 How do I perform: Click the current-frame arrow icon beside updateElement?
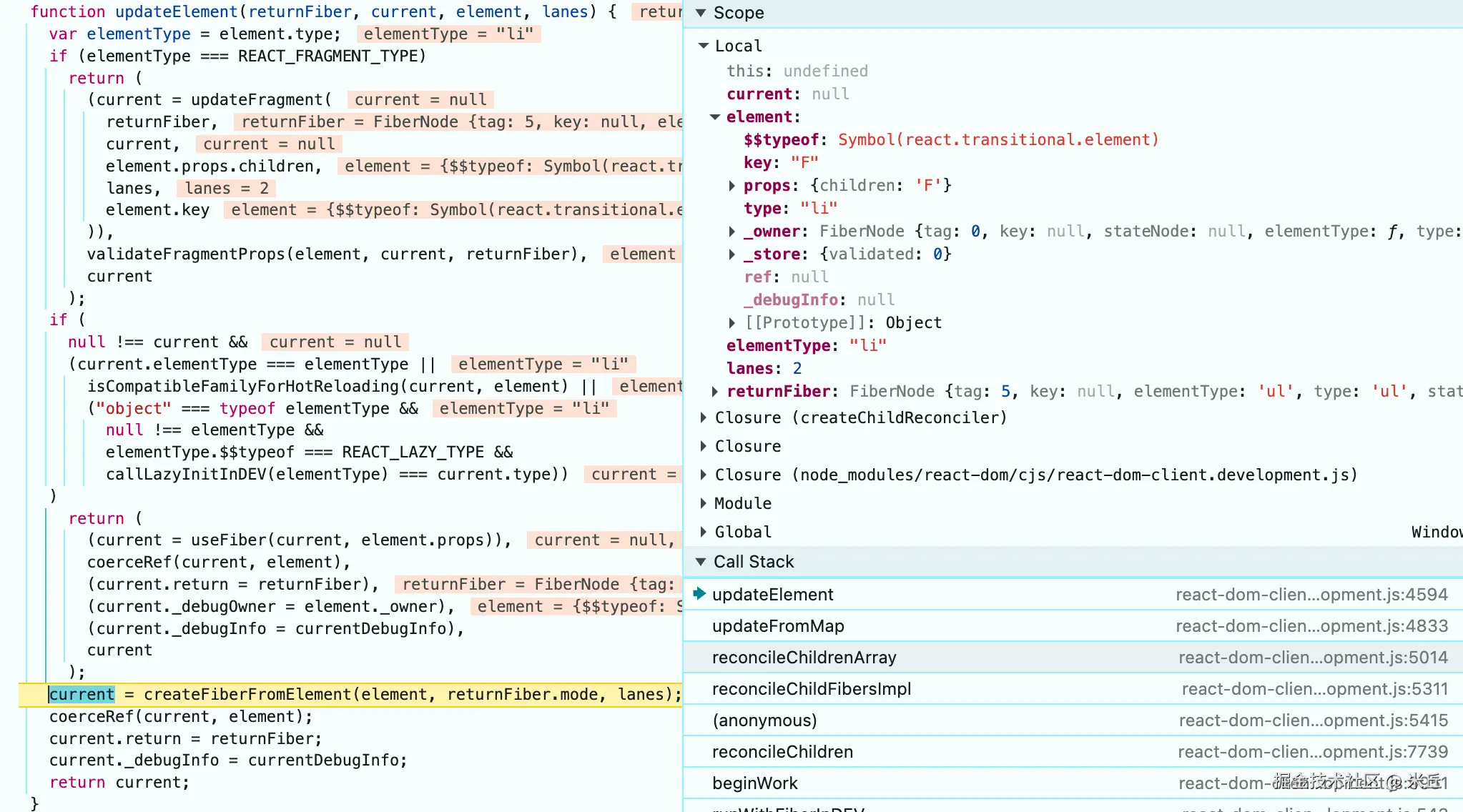(x=699, y=593)
